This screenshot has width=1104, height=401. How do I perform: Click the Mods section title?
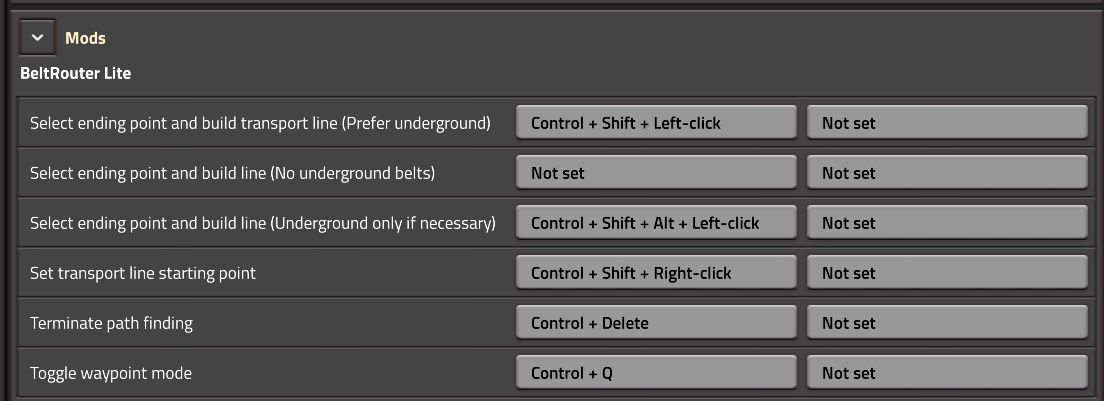pos(85,38)
